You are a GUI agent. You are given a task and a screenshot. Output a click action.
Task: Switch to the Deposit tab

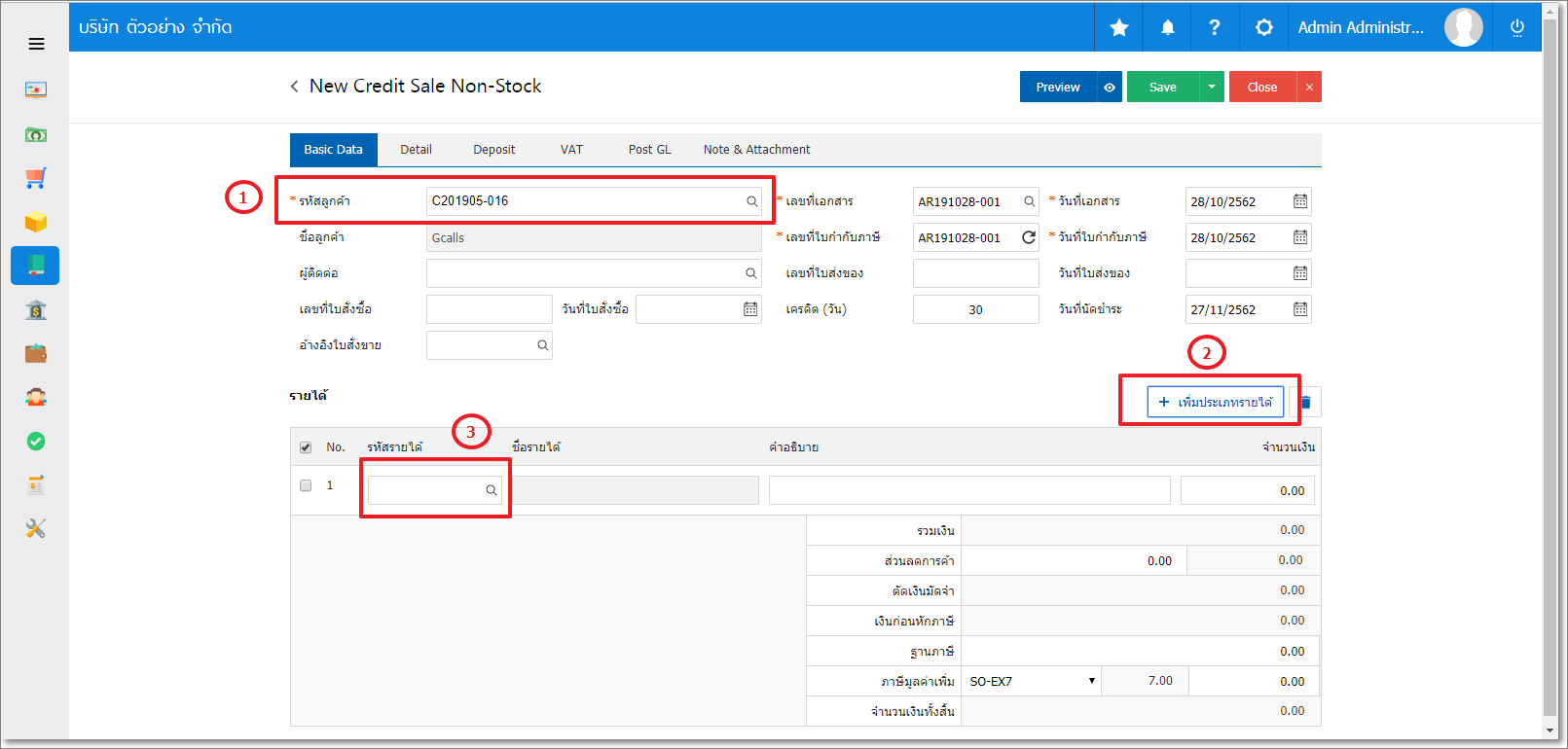point(494,150)
